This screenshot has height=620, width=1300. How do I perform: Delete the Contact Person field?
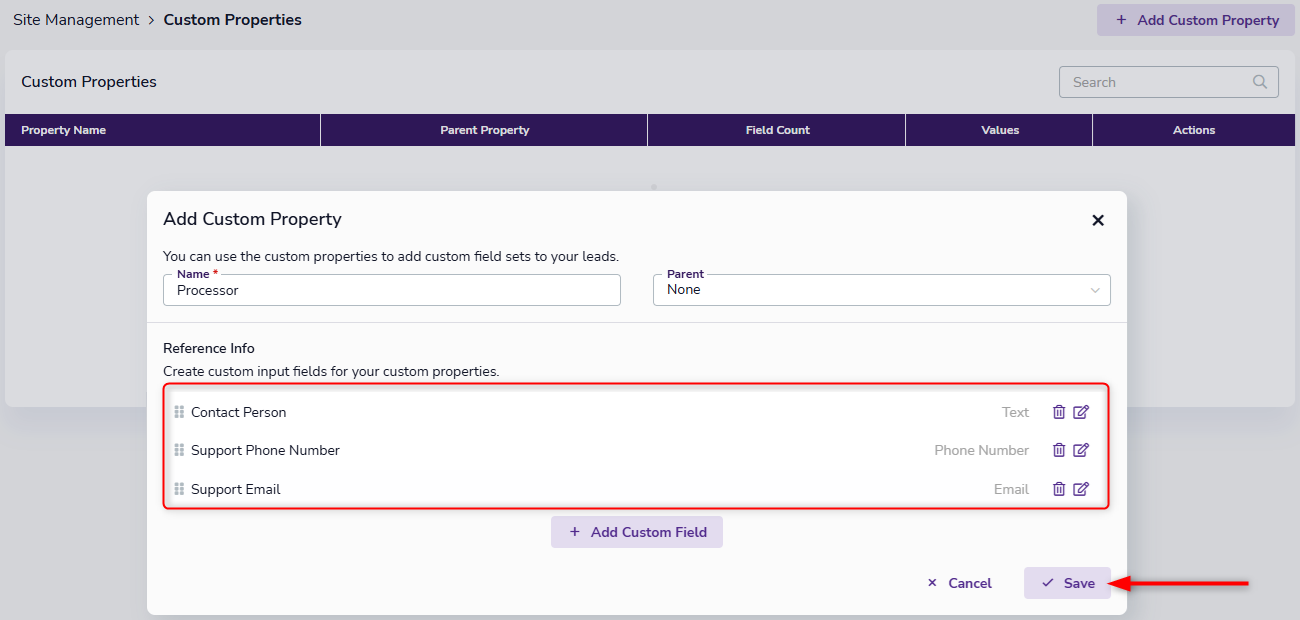[x=1059, y=412]
